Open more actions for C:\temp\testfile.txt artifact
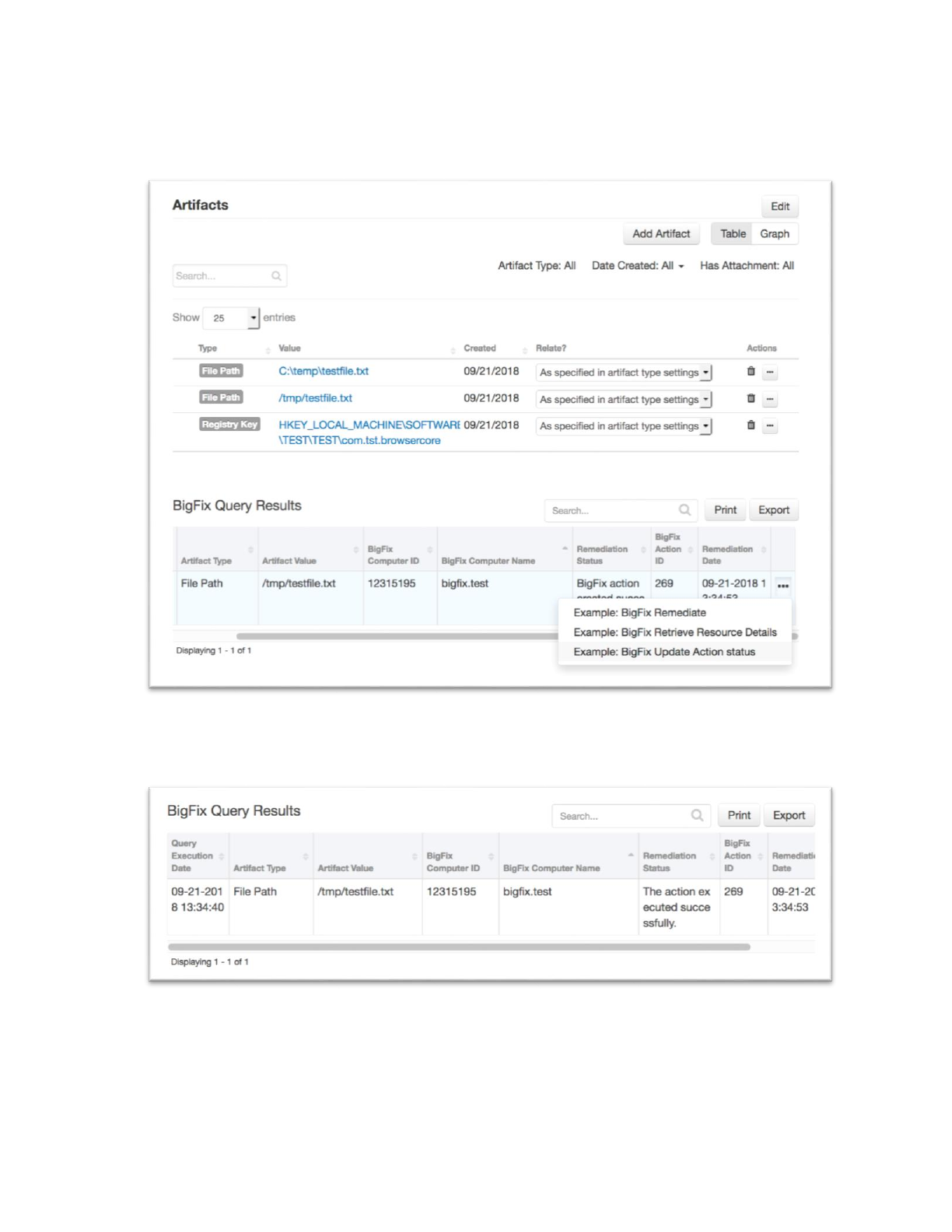Image resolution: width=952 pixels, height=1232 pixels. (770, 373)
